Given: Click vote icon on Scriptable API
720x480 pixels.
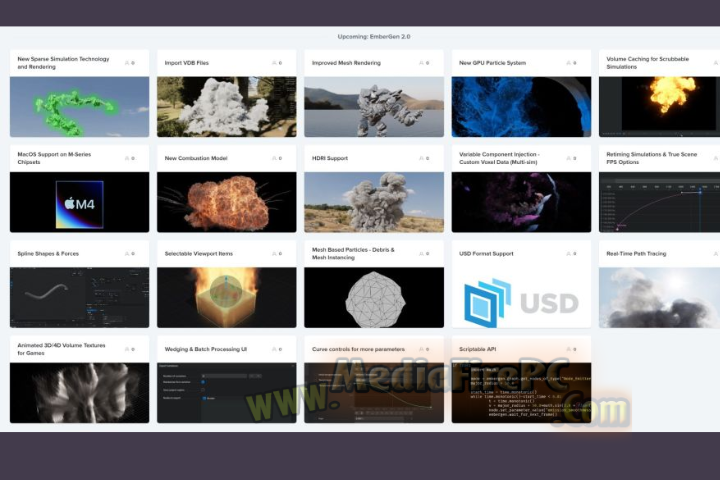Looking at the screenshot, I should pos(569,350).
